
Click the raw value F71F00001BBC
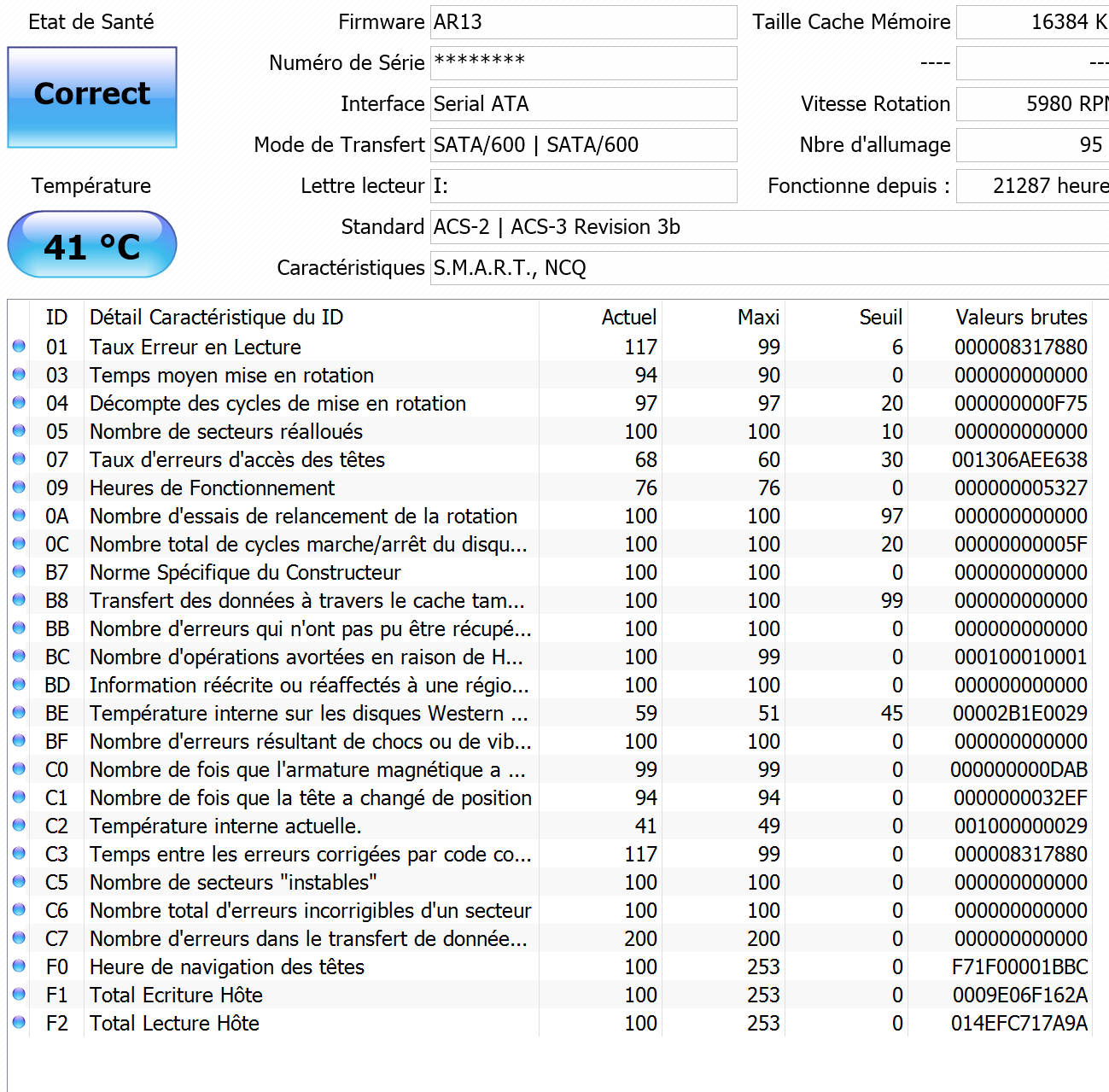pos(1020,966)
